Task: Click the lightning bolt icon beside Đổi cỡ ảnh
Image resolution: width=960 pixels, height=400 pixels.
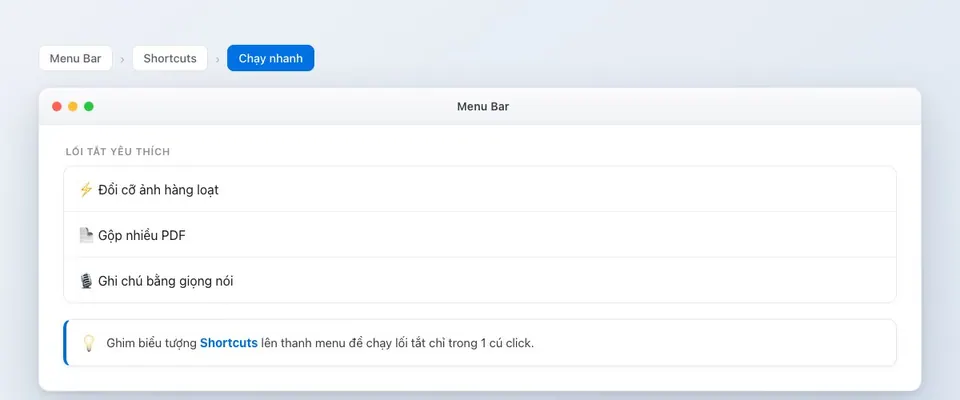Action: click(x=86, y=190)
